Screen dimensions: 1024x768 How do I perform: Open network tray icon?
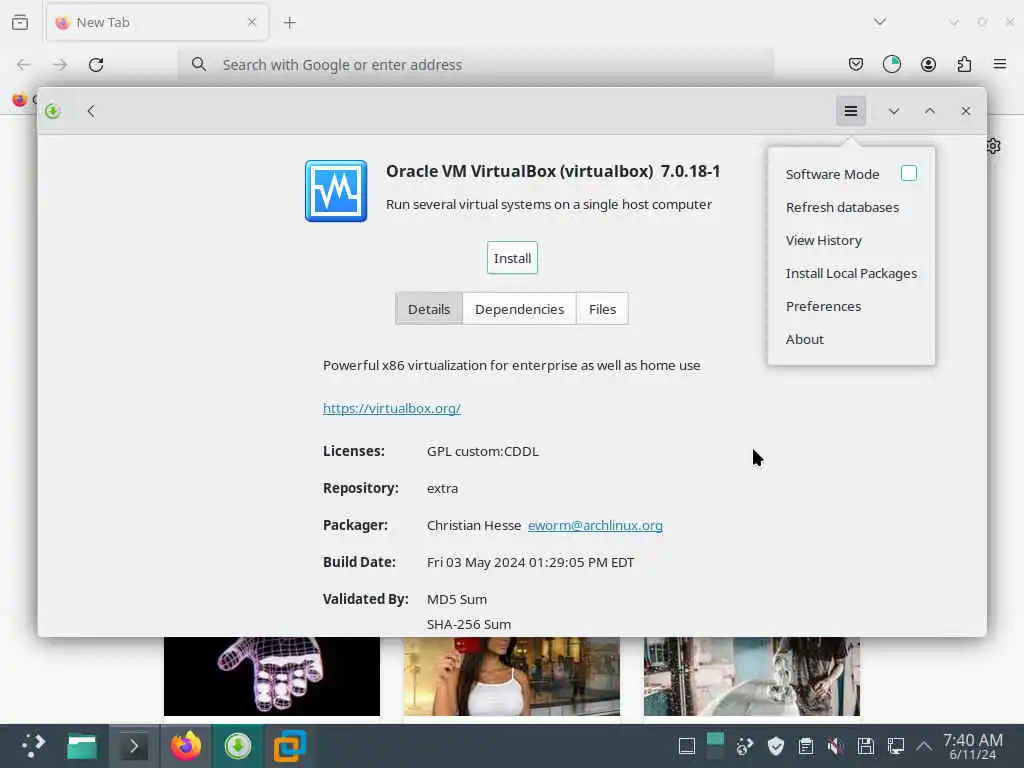point(895,746)
